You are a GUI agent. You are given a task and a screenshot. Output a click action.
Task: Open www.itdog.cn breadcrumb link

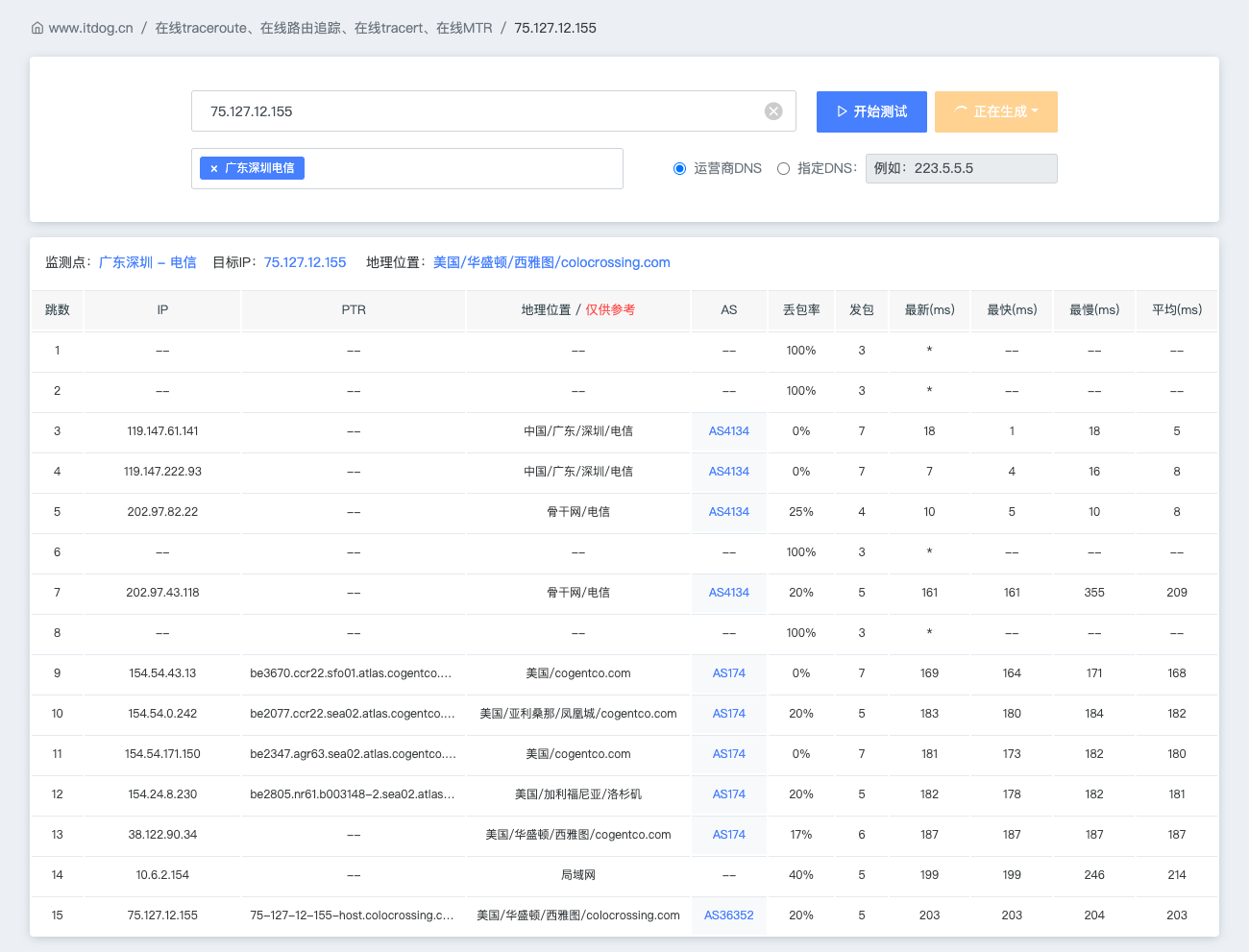click(x=90, y=28)
